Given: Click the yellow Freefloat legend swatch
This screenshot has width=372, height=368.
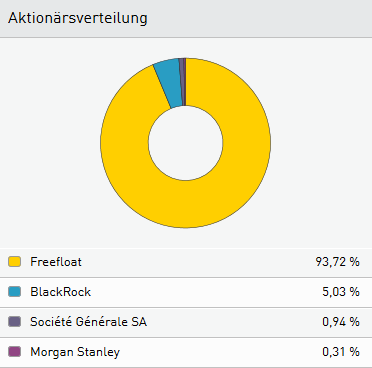Looking at the screenshot, I should tap(14, 262).
